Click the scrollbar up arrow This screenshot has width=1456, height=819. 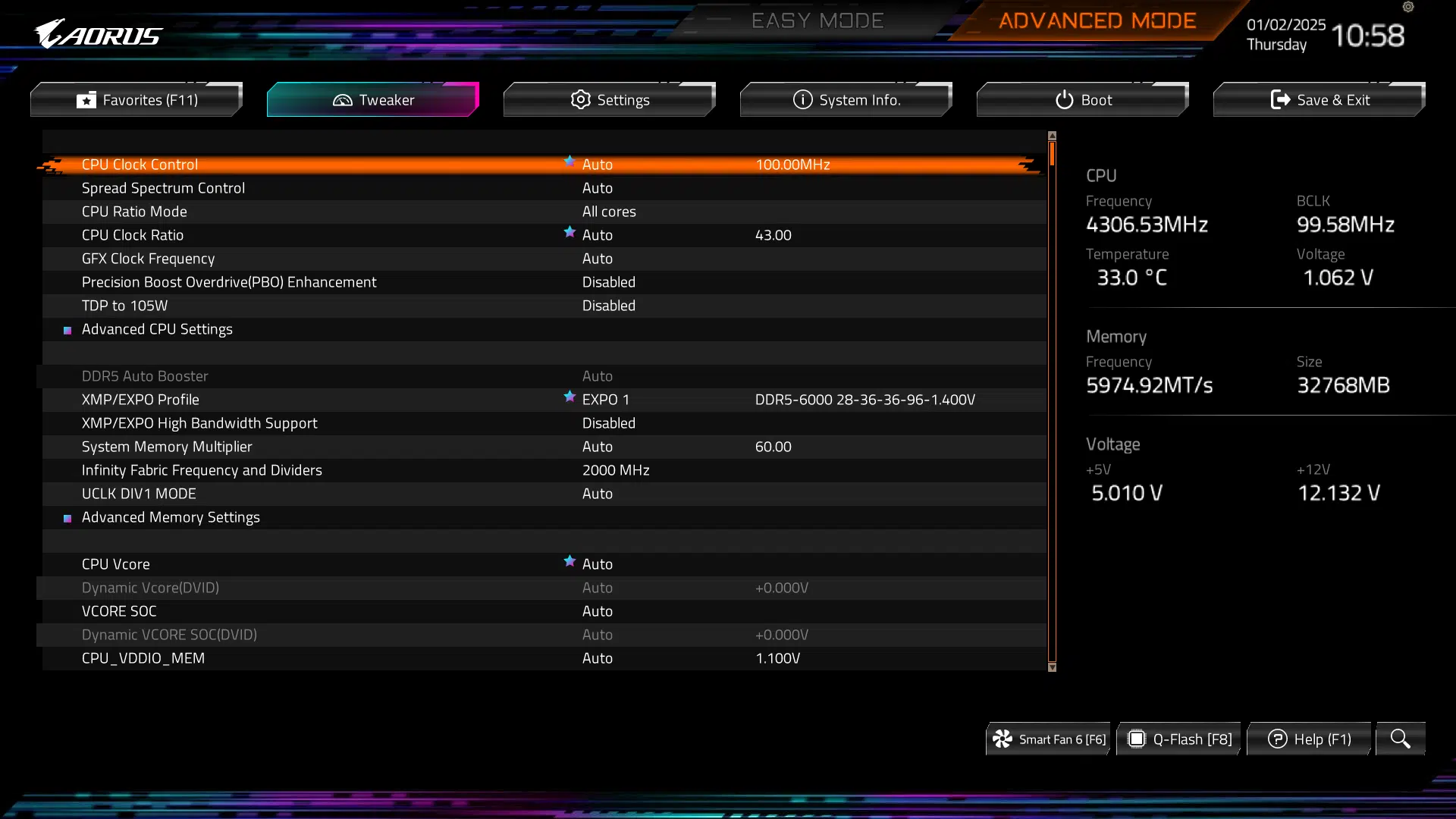tap(1052, 136)
